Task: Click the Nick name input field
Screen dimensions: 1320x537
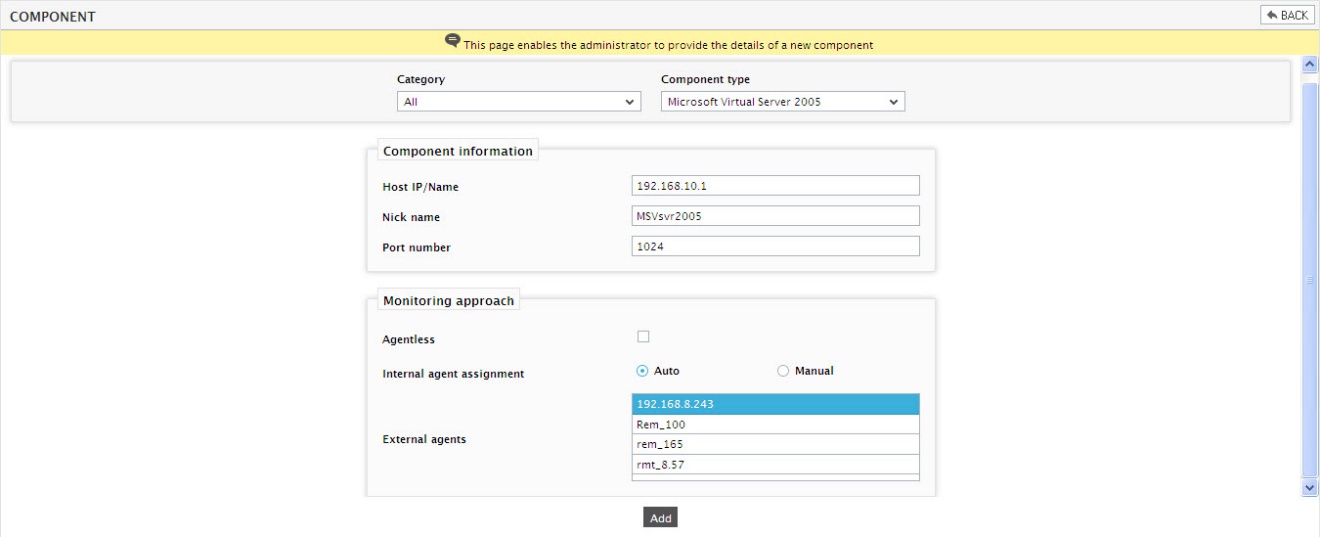Action: pos(775,216)
